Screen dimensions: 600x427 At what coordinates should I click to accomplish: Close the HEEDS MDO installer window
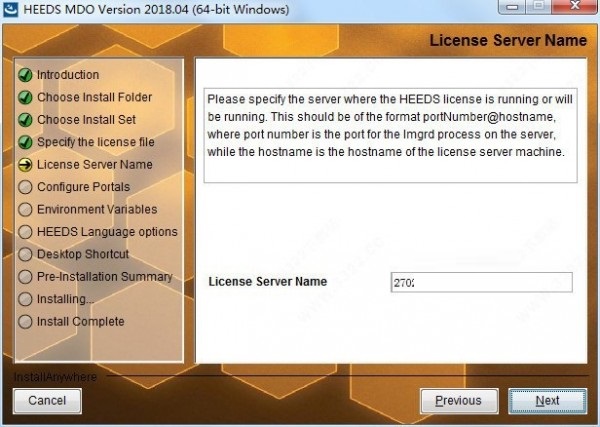(x=575, y=6)
